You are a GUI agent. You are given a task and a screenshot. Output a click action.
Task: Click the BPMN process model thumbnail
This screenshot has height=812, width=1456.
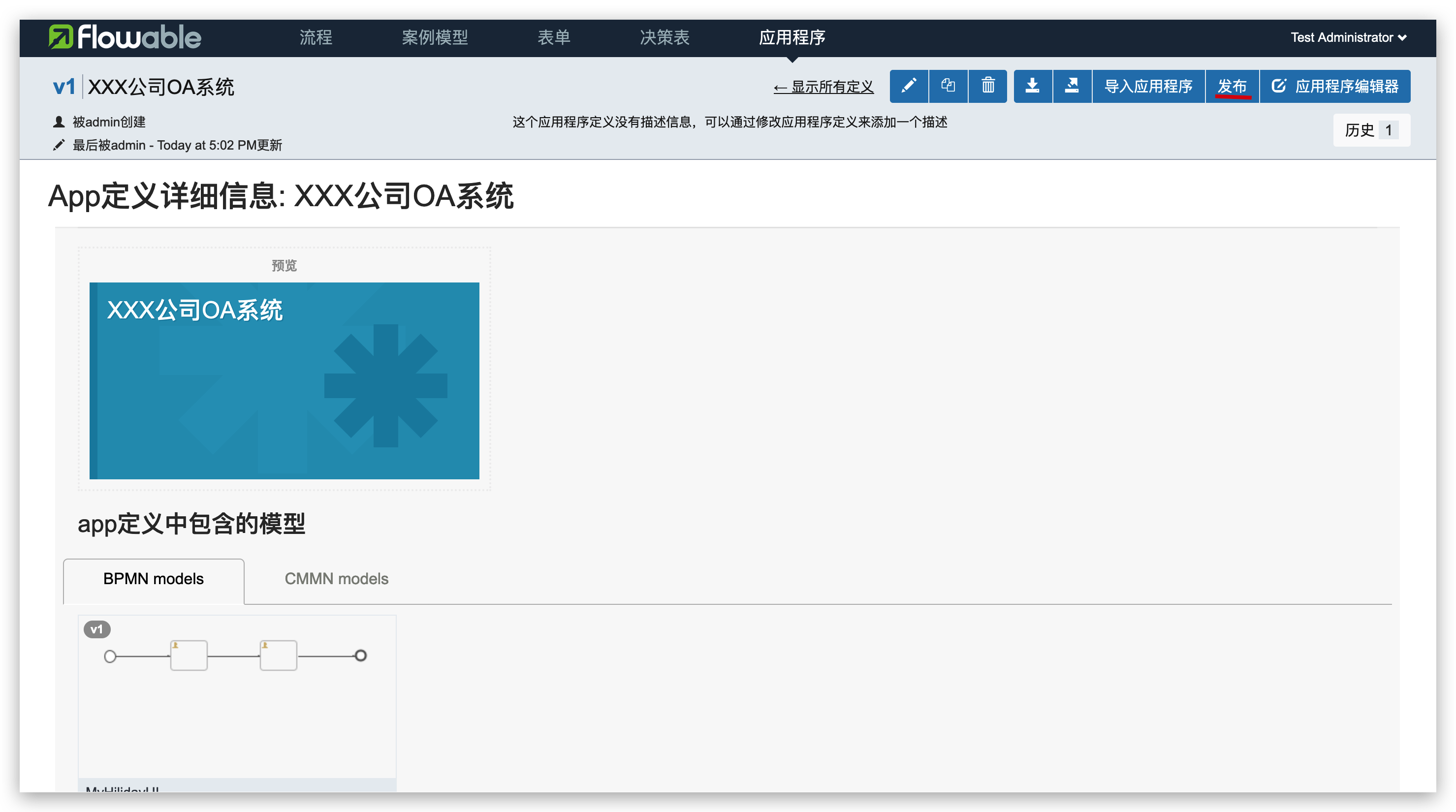236,701
